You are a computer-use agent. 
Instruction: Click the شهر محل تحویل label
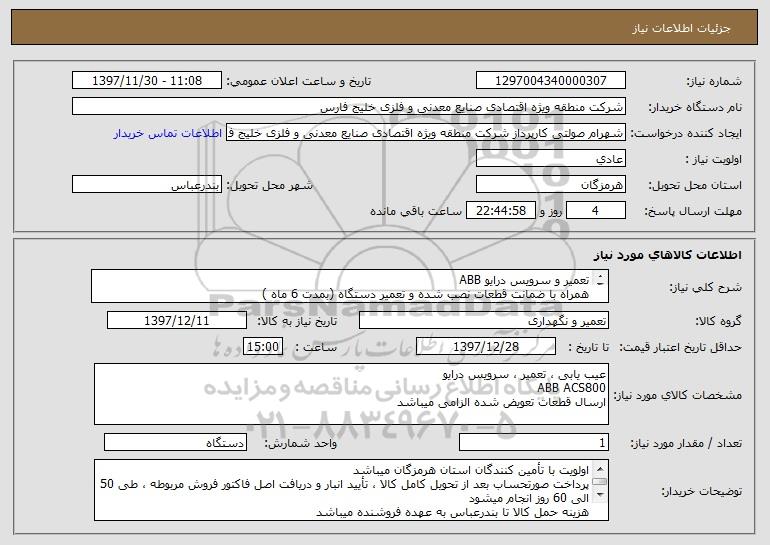coord(270,186)
